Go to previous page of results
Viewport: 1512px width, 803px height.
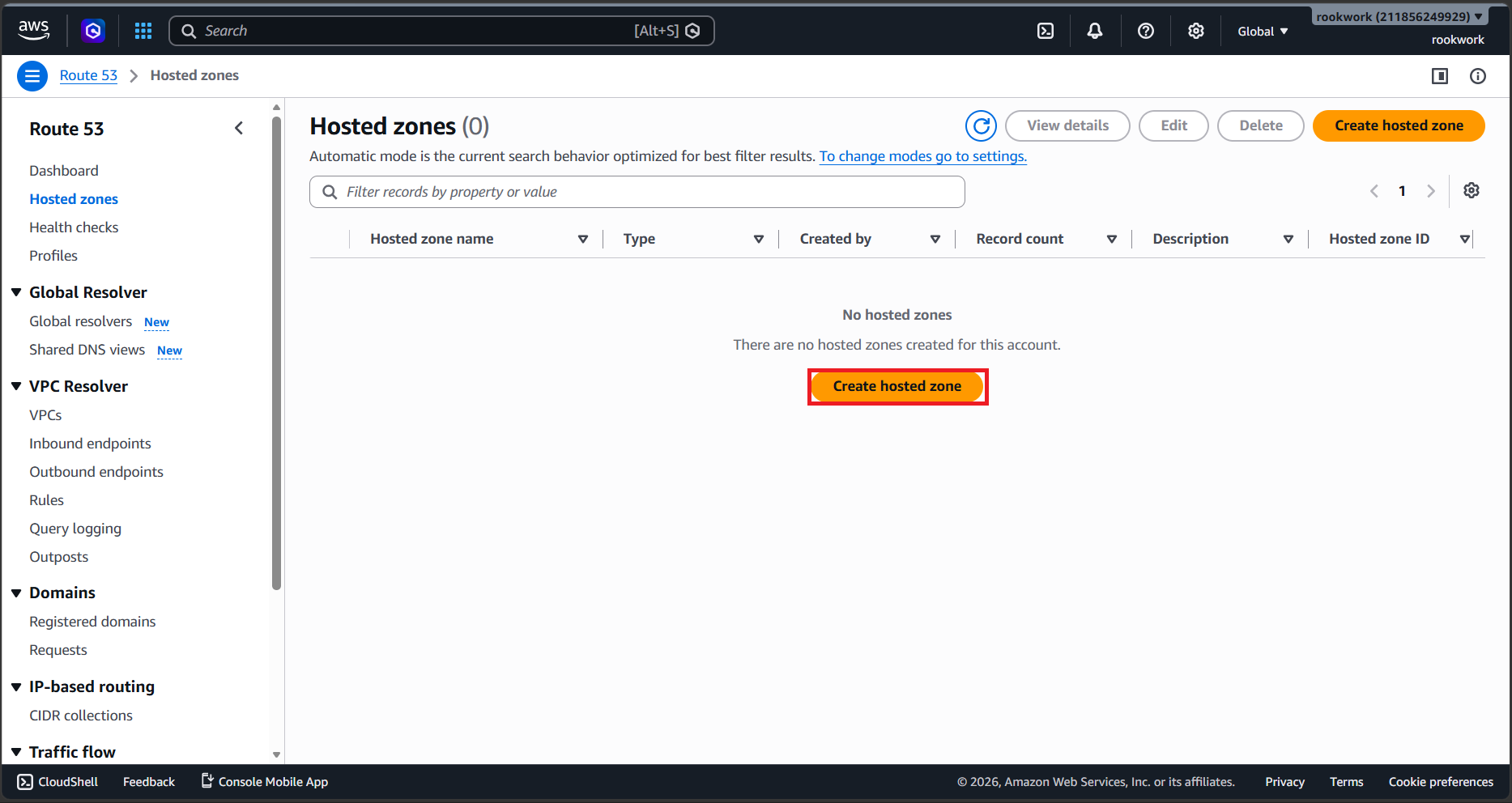tap(1374, 191)
